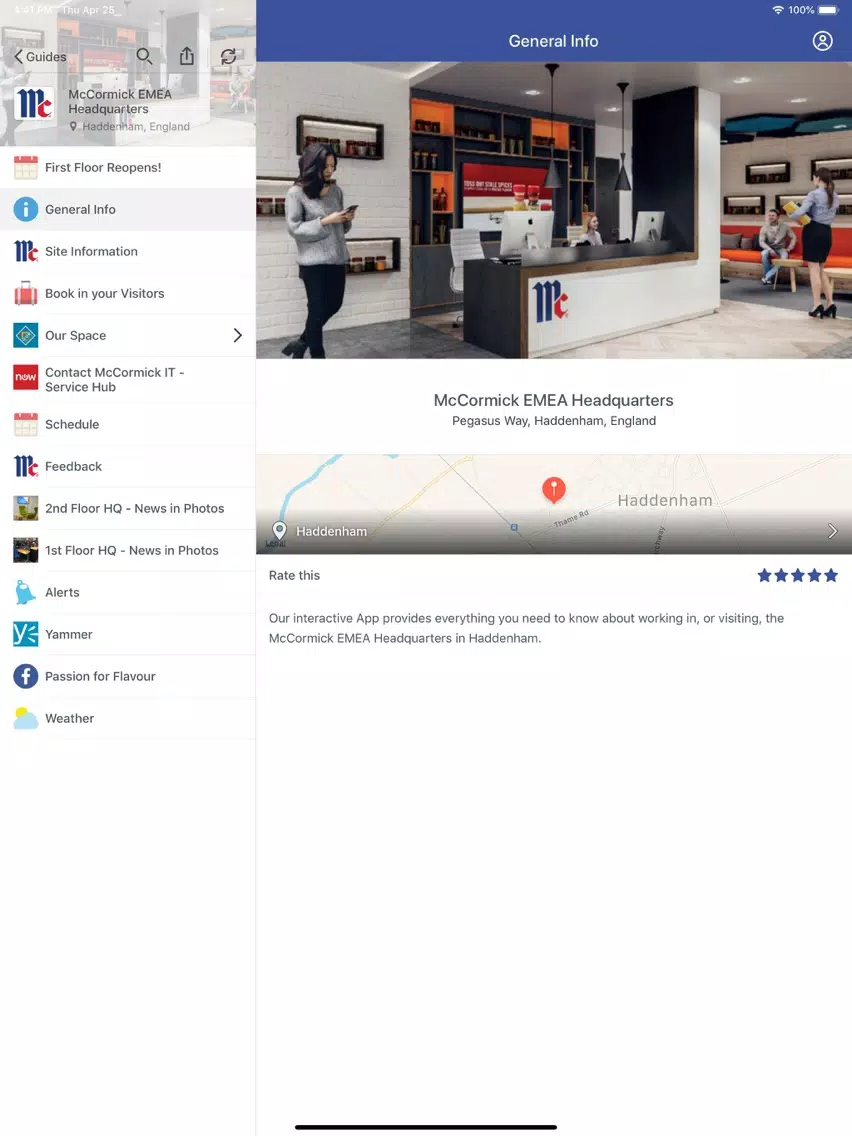Select General Info in the sidebar
Image resolution: width=852 pixels, height=1136 pixels.
128,209
